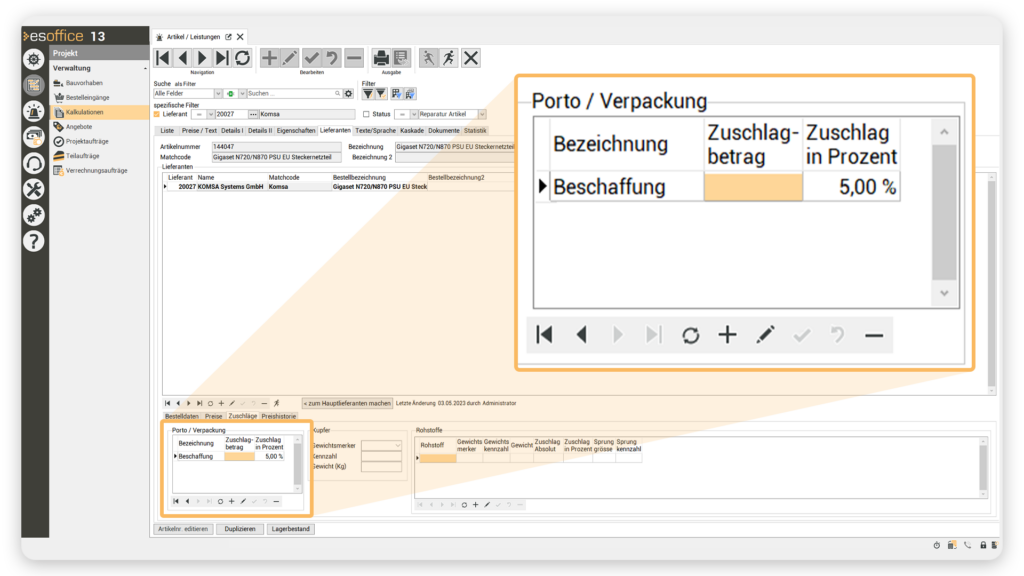Refresh data using main toolbar reload icon
Viewport: 1024px width, 576px height.
pos(242,58)
